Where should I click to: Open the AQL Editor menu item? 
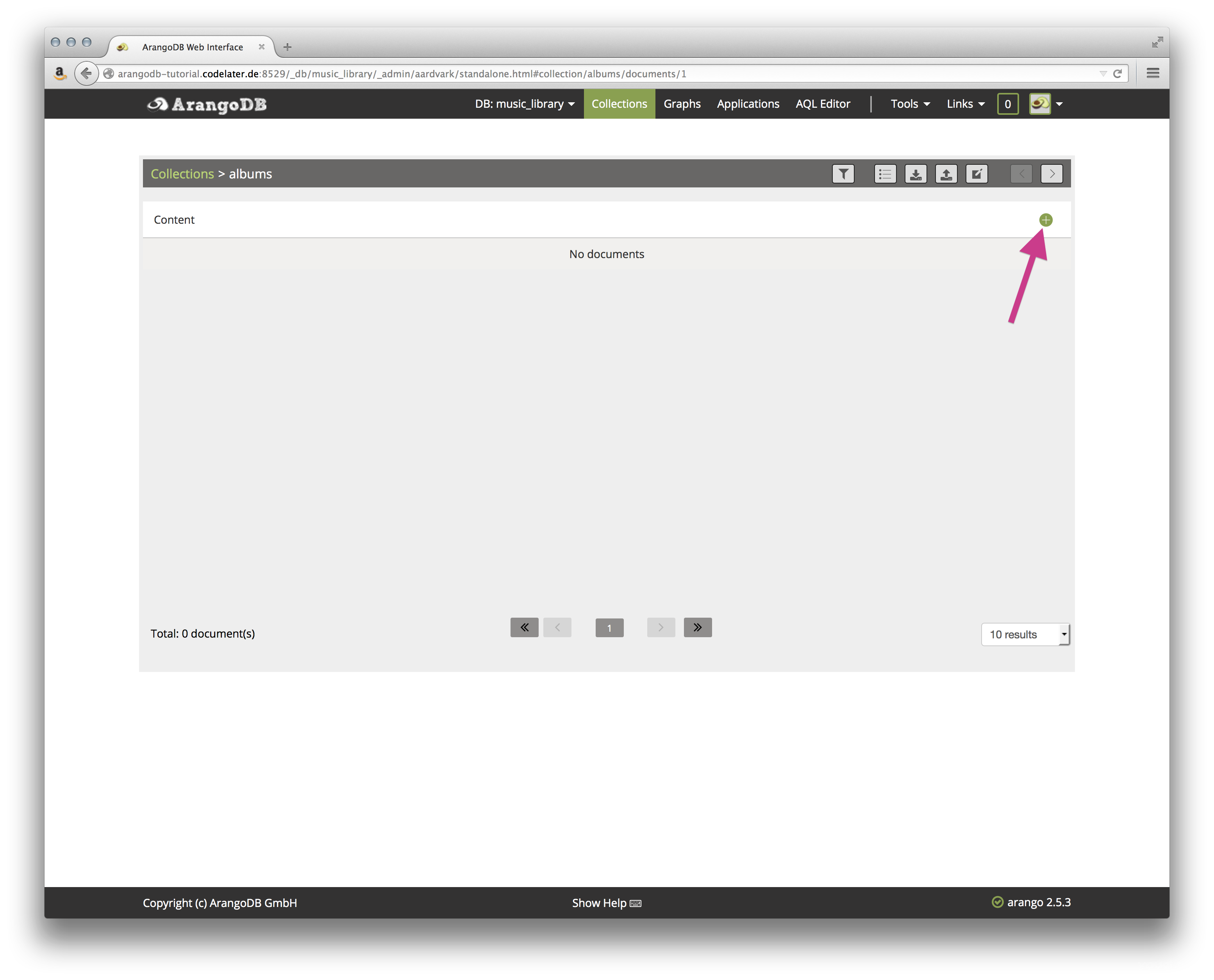coord(821,103)
